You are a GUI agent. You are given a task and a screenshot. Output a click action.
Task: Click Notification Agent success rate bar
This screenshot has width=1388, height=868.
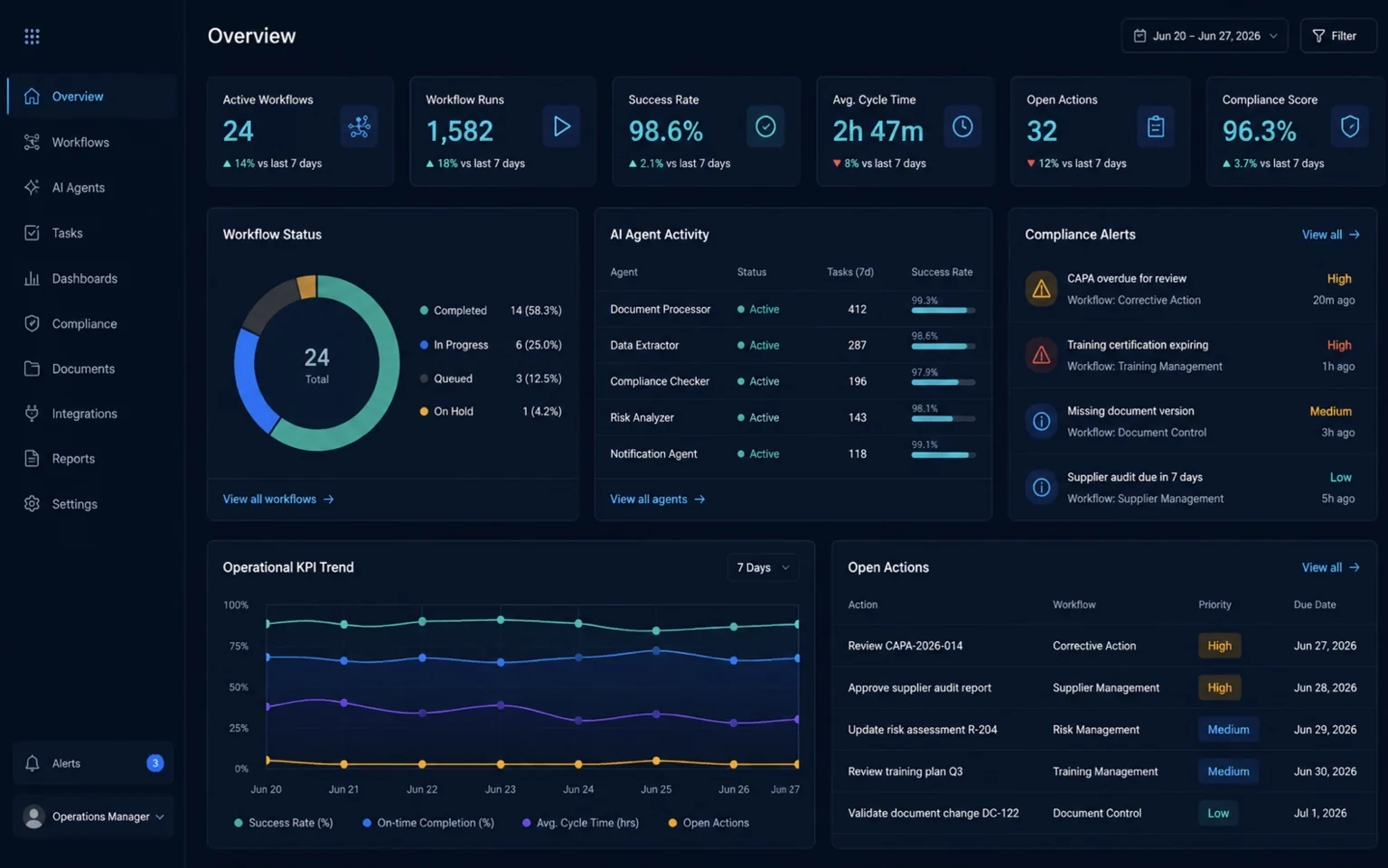click(943, 454)
